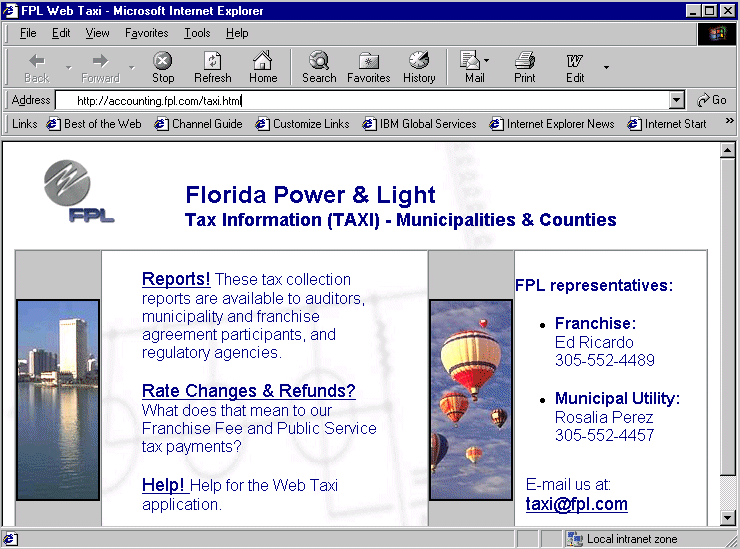Reload the page with Refresh icon

[x=212, y=68]
